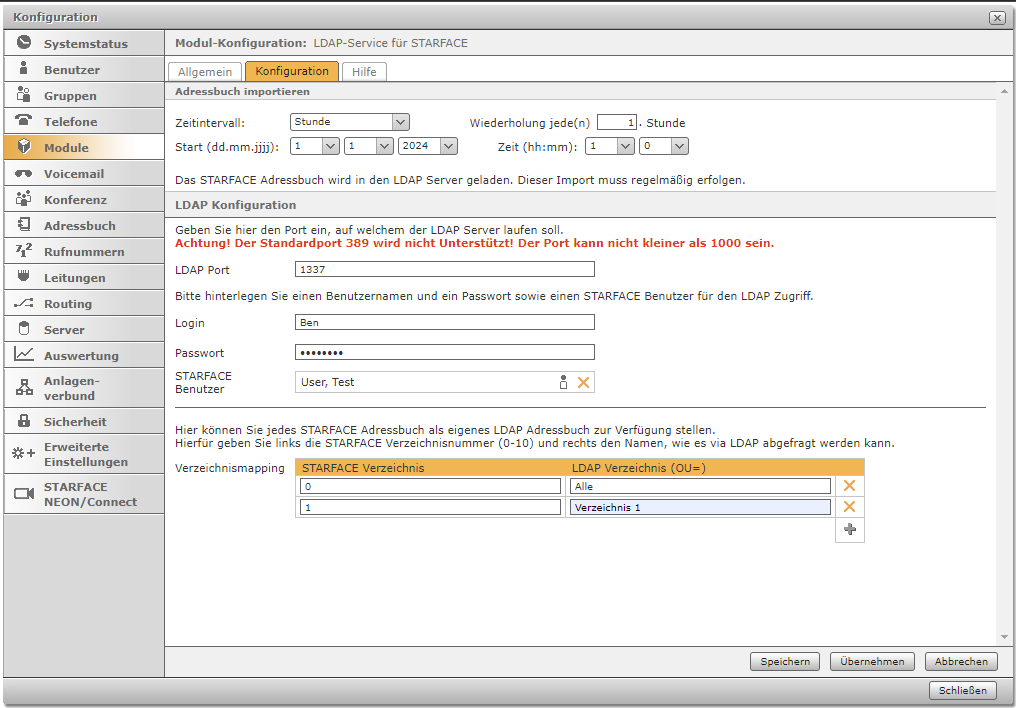Click STARFACE Verzeichnis field with value 1
Screen dimensions: 1016x708
tap(430, 507)
